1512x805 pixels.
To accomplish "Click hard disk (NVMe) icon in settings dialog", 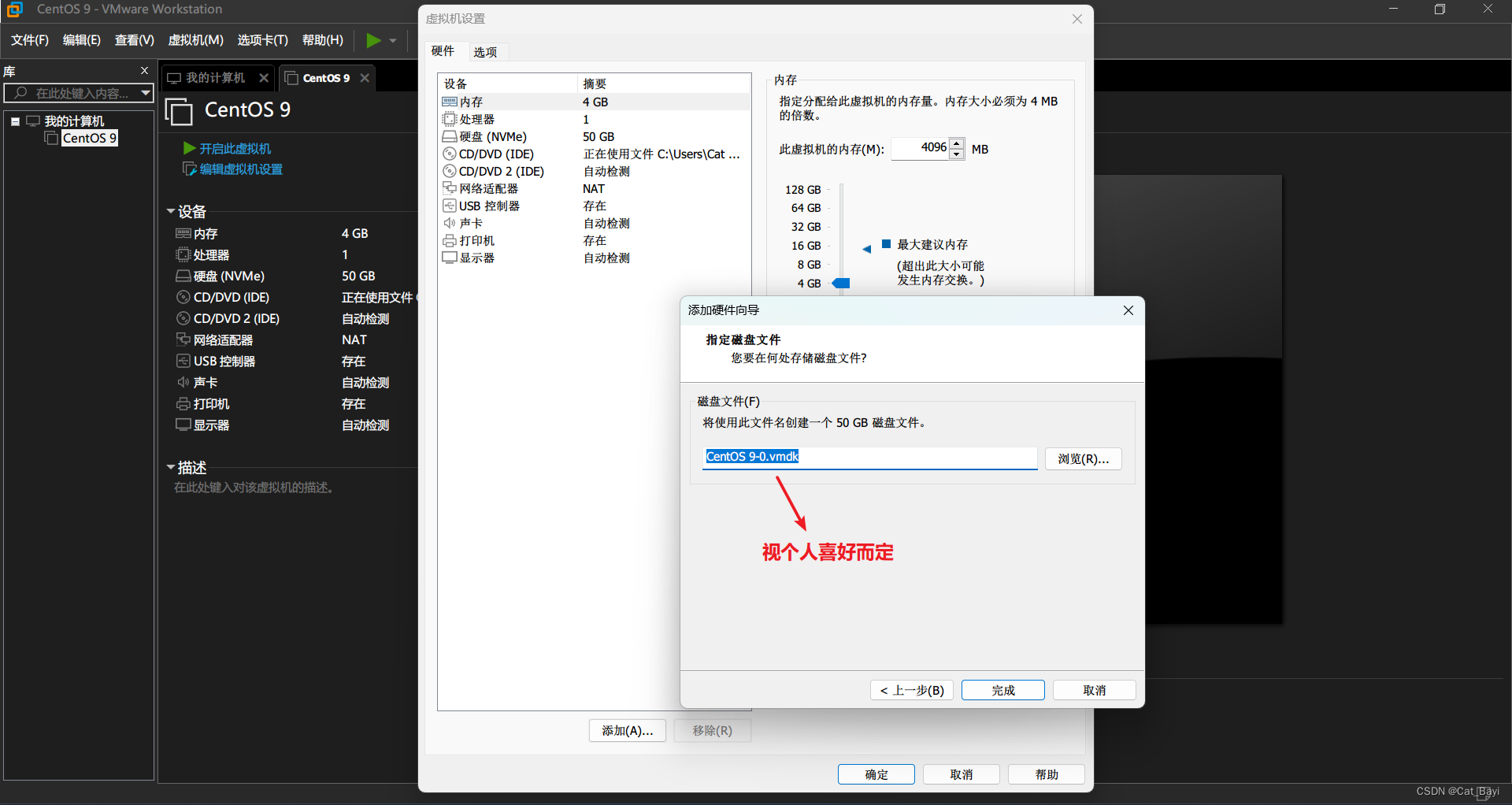I will coord(450,136).
